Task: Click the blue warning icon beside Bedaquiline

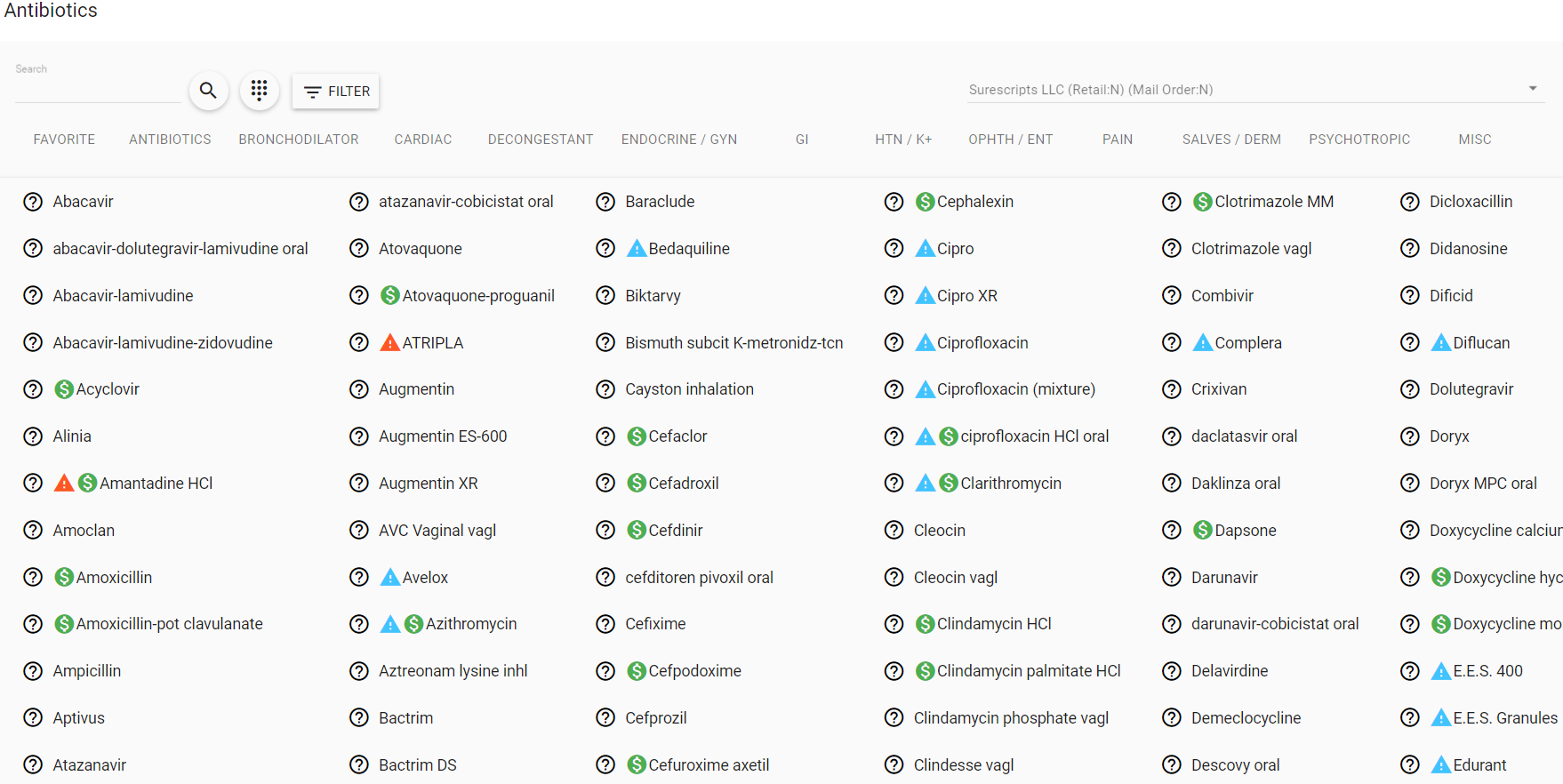Action: 636,249
